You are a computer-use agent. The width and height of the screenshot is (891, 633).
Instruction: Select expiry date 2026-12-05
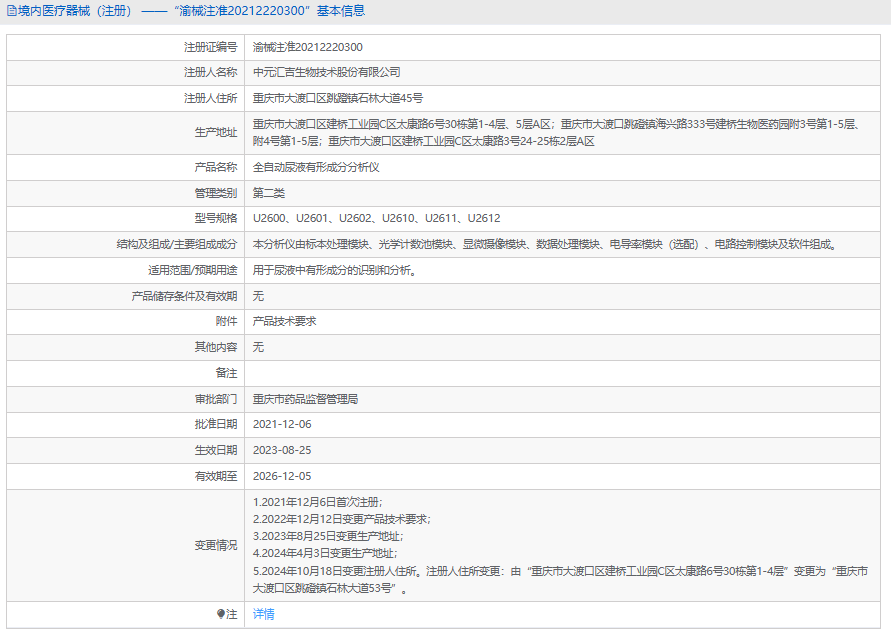point(282,476)
